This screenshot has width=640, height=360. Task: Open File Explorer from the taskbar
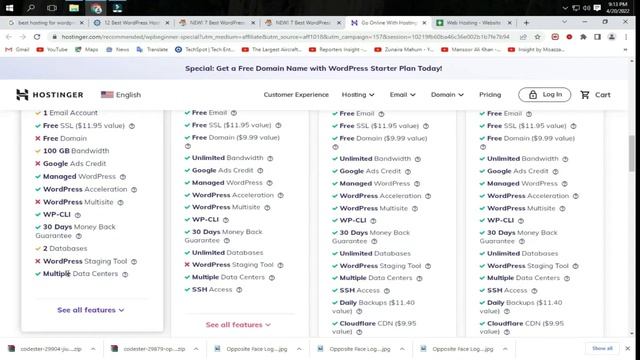point(74,8)
